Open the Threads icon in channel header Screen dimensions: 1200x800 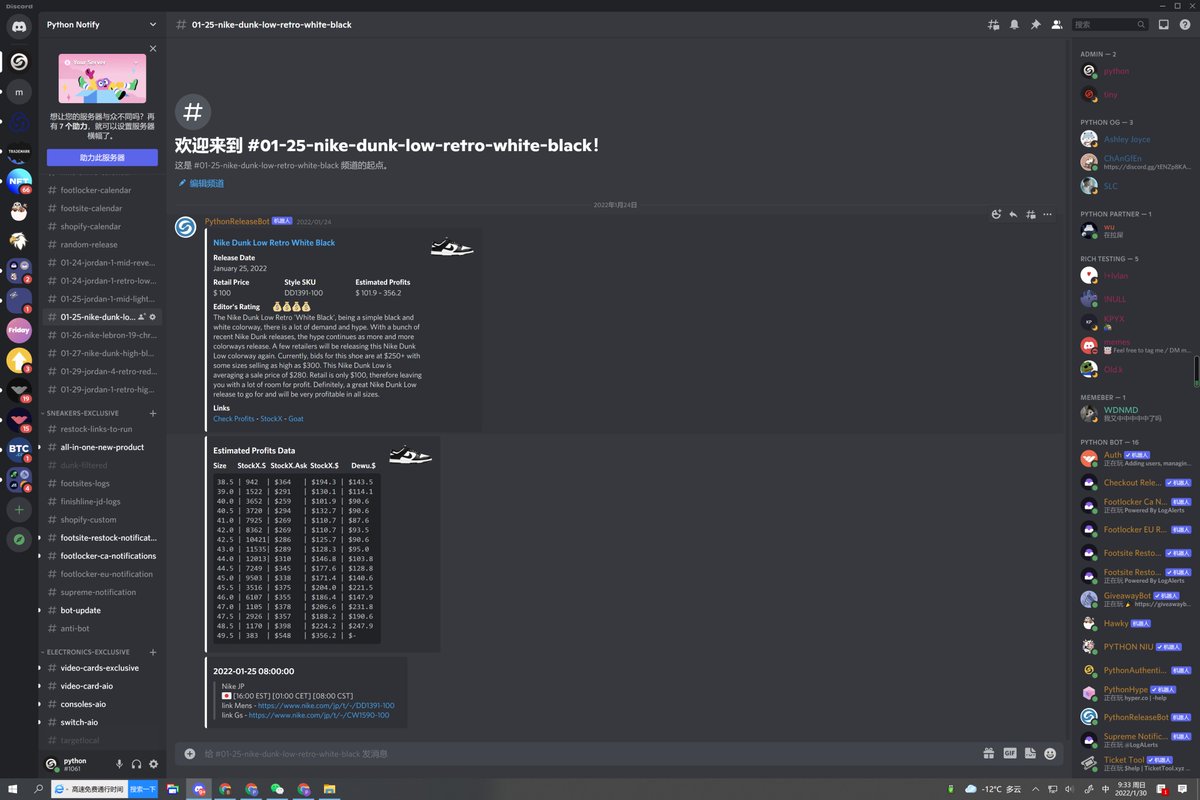pyautogui.click(x=993, y=24)
